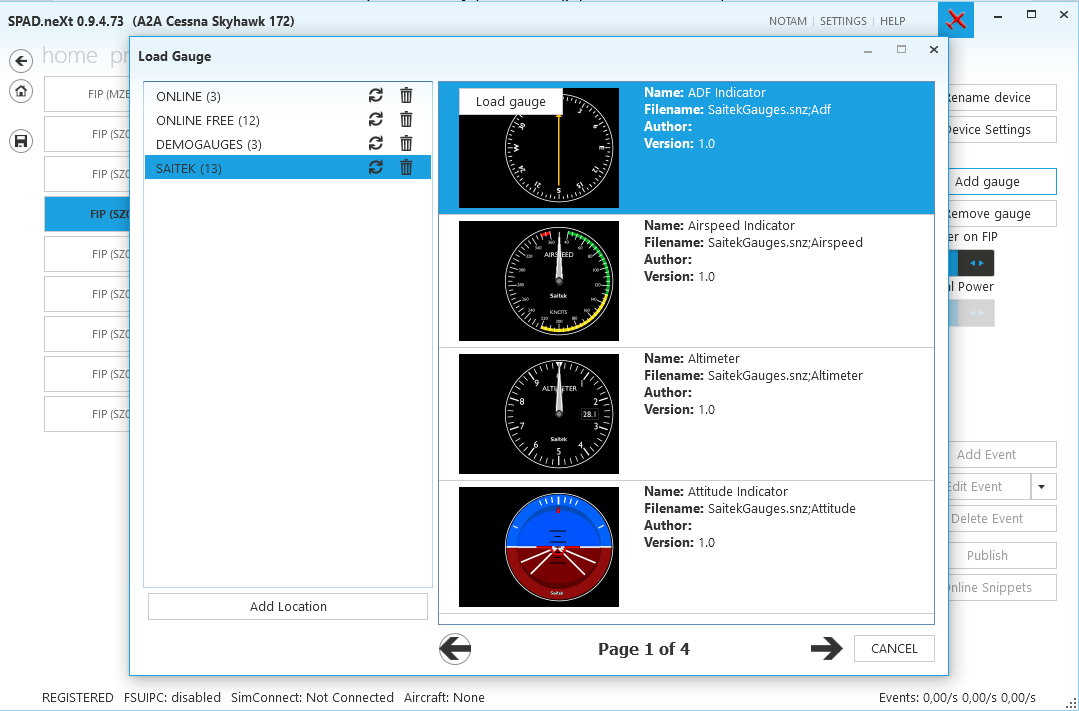This screenshot has width=1079, height=711.
Task: Toggle the Virtual Power switch
Action: [971, 313]
